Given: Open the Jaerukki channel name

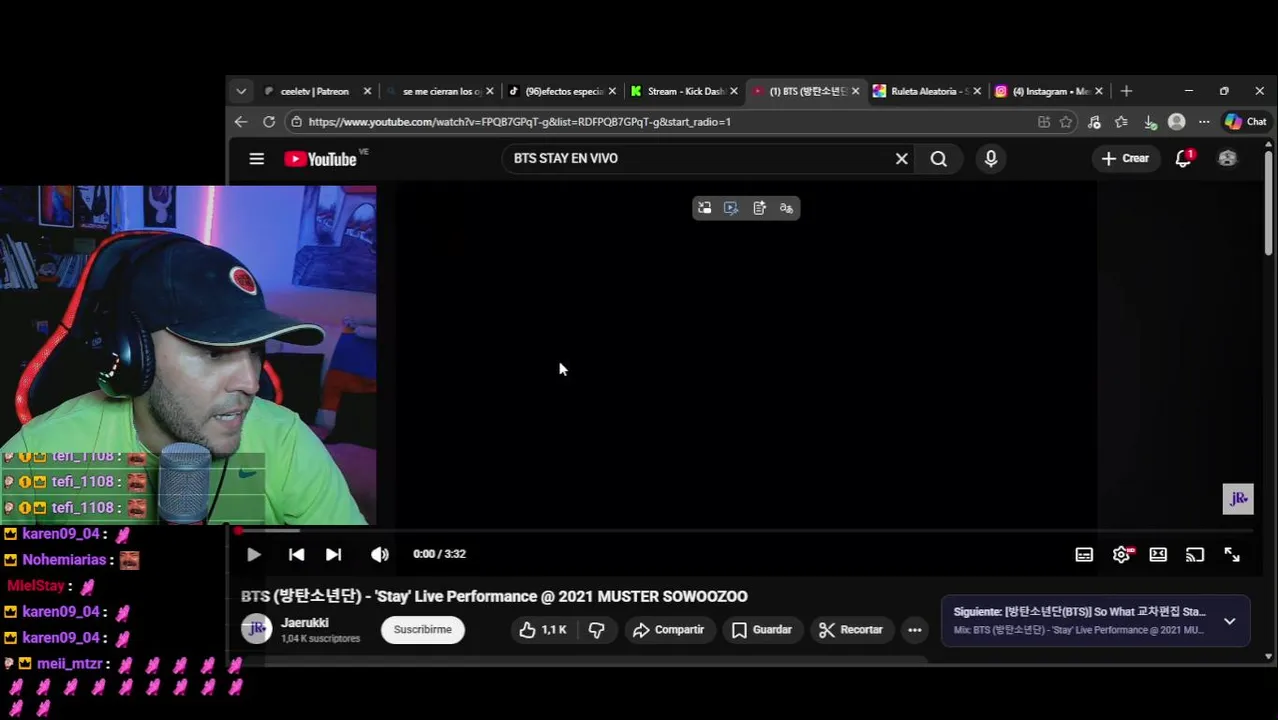Looking at the screenshot, I should click(305, 622).
